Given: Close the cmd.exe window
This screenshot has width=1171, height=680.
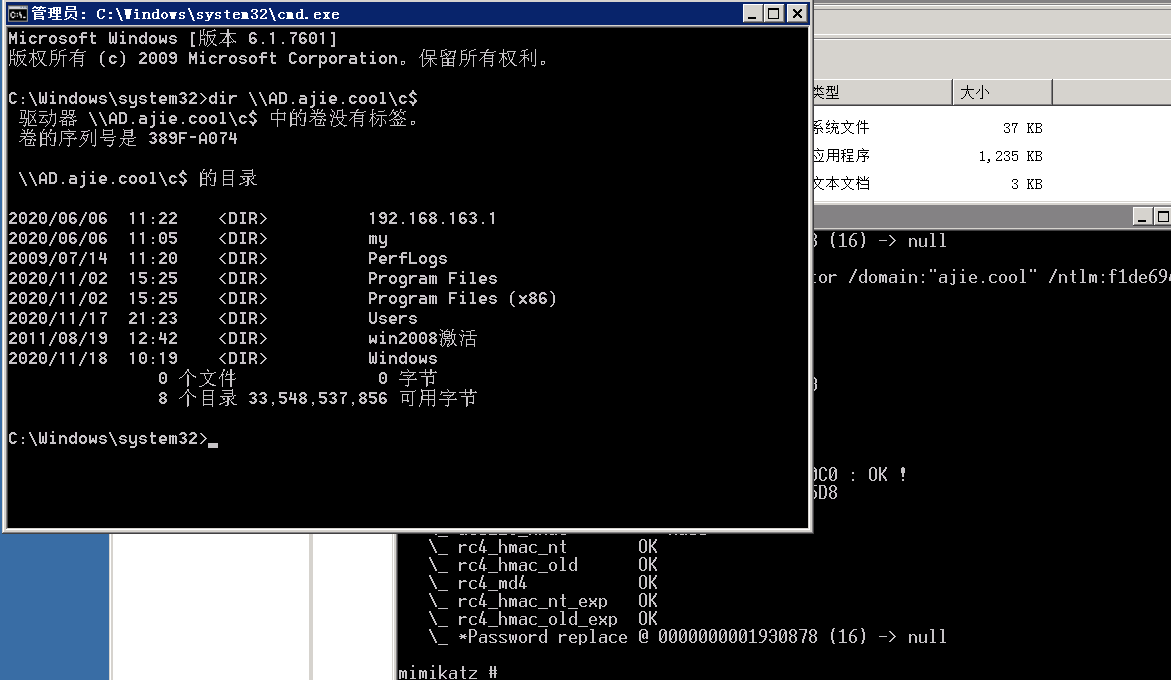Looking at the screenshot, I should click(x=797, y=13).
